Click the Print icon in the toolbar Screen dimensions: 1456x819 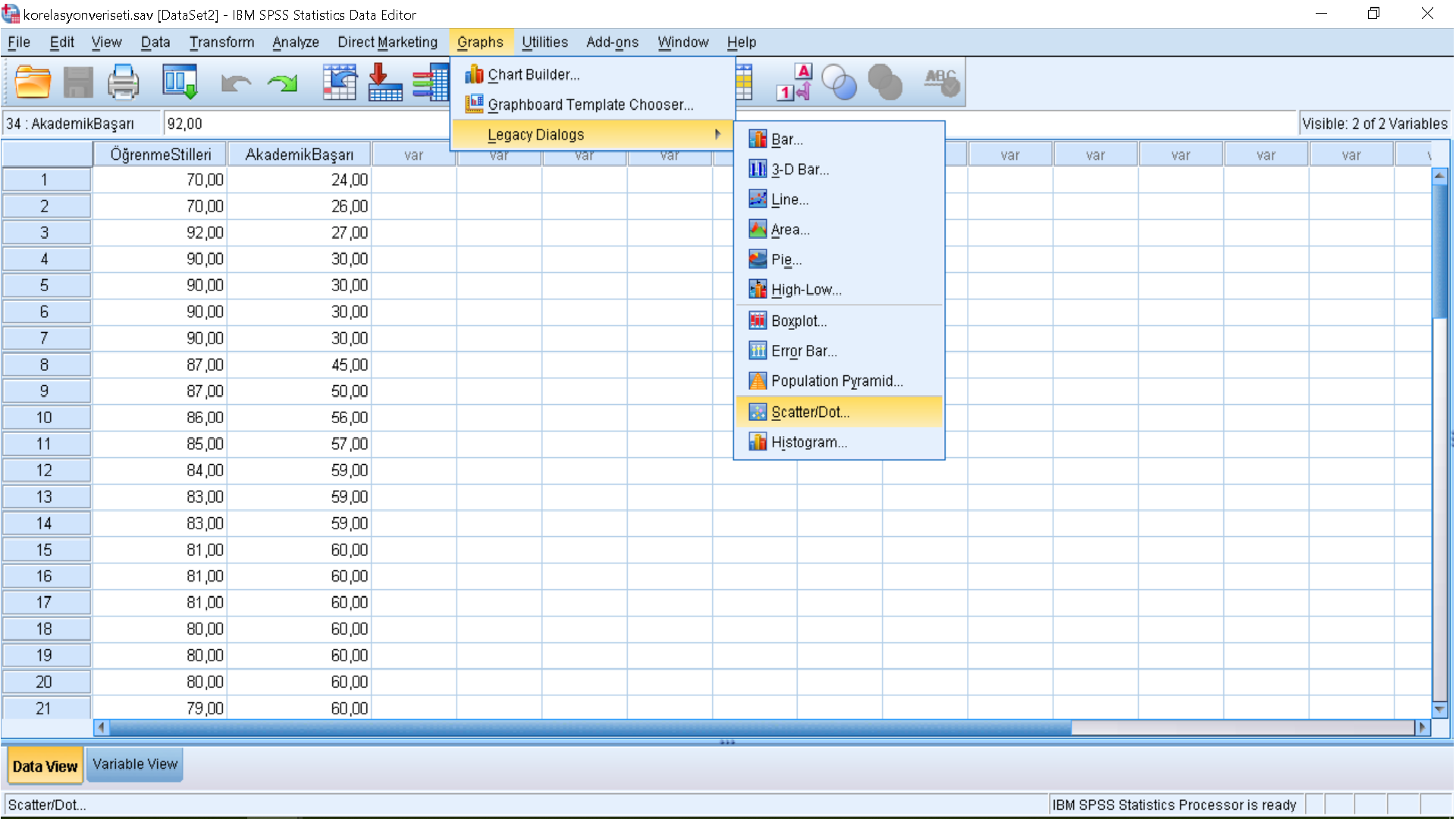point(123,82)
